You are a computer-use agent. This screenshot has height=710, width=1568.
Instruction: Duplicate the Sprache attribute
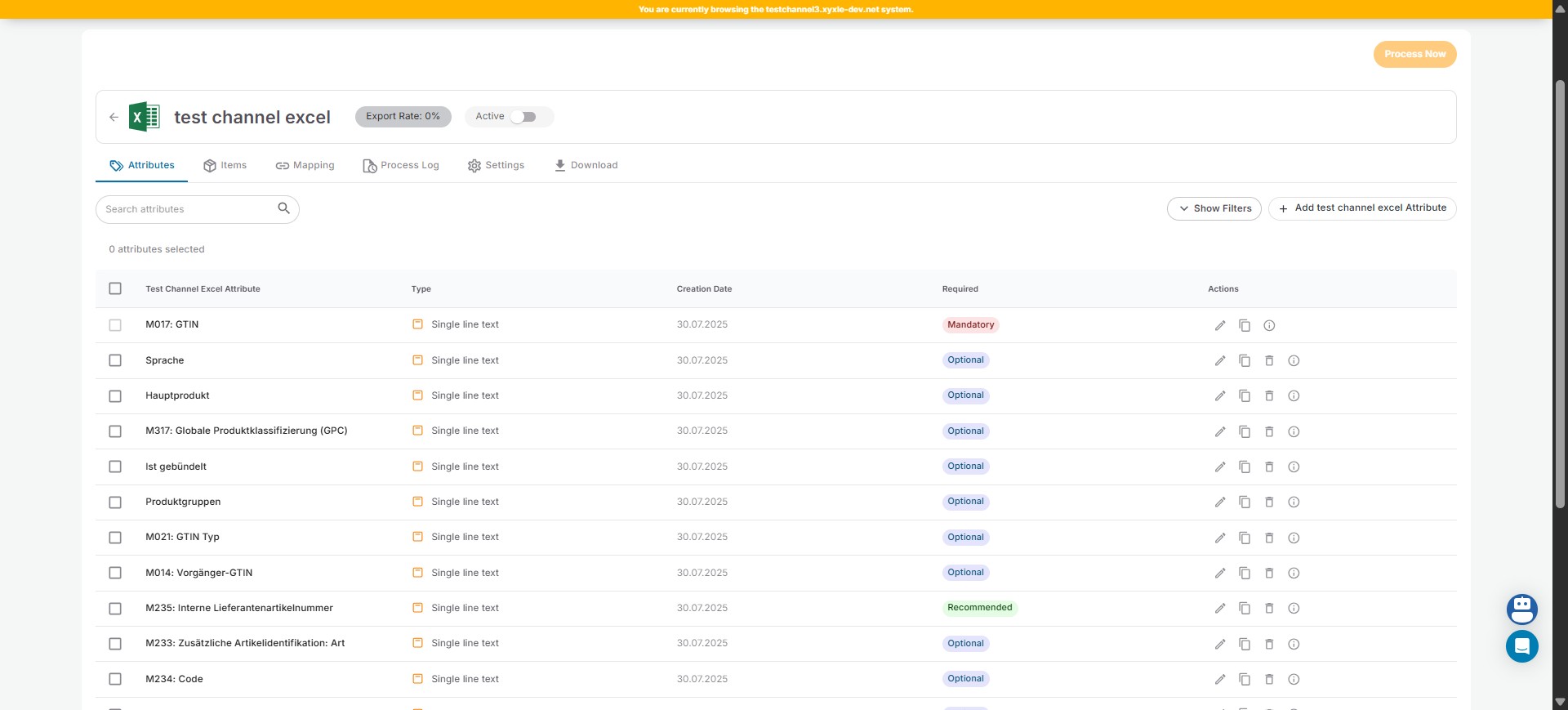point(1244,360)
